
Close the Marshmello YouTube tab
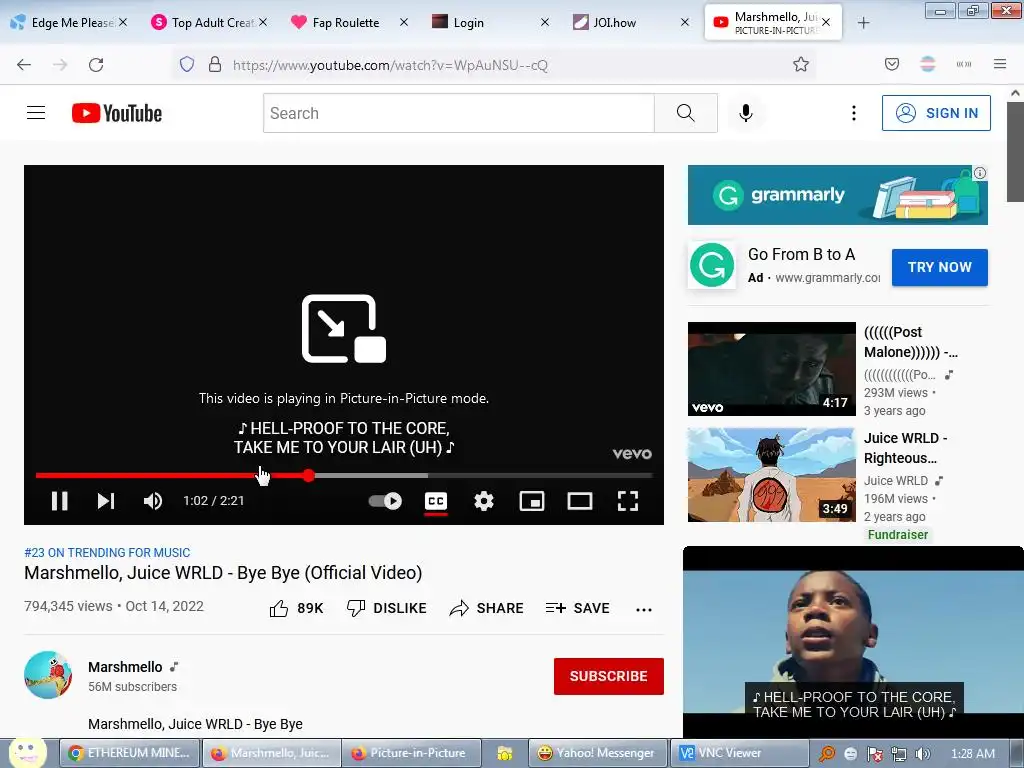(x=826, y=22)
